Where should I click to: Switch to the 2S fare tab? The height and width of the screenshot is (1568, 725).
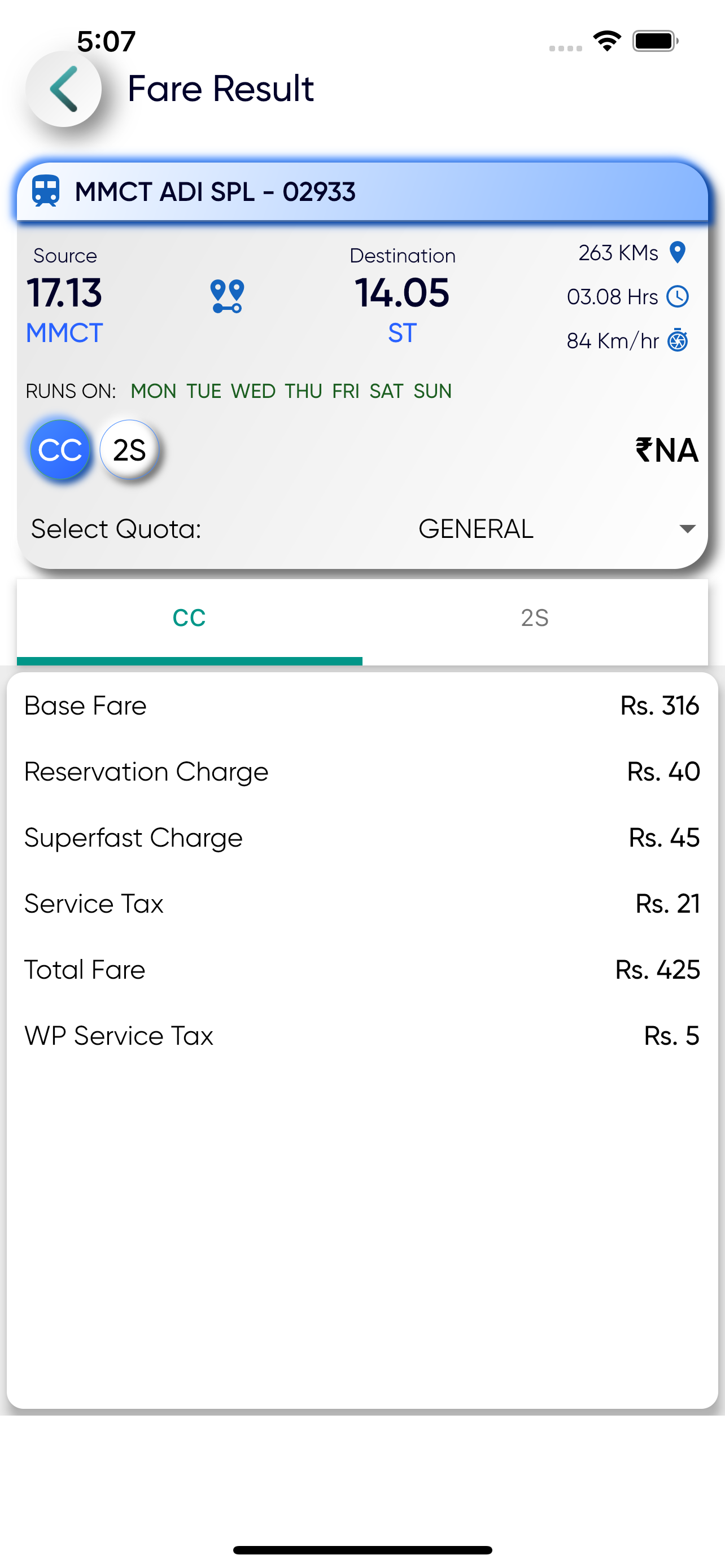(x=535, y=619)
